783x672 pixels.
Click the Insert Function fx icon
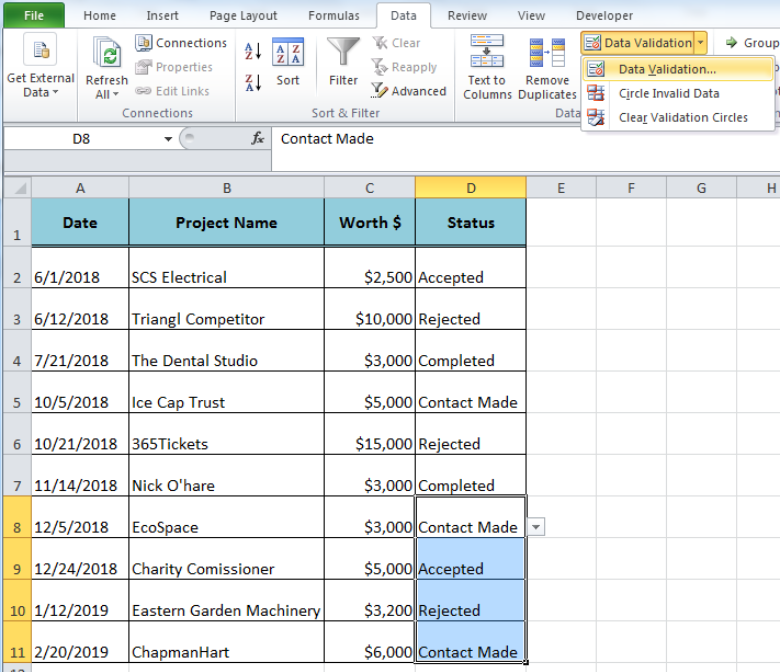tap(258, 138)
